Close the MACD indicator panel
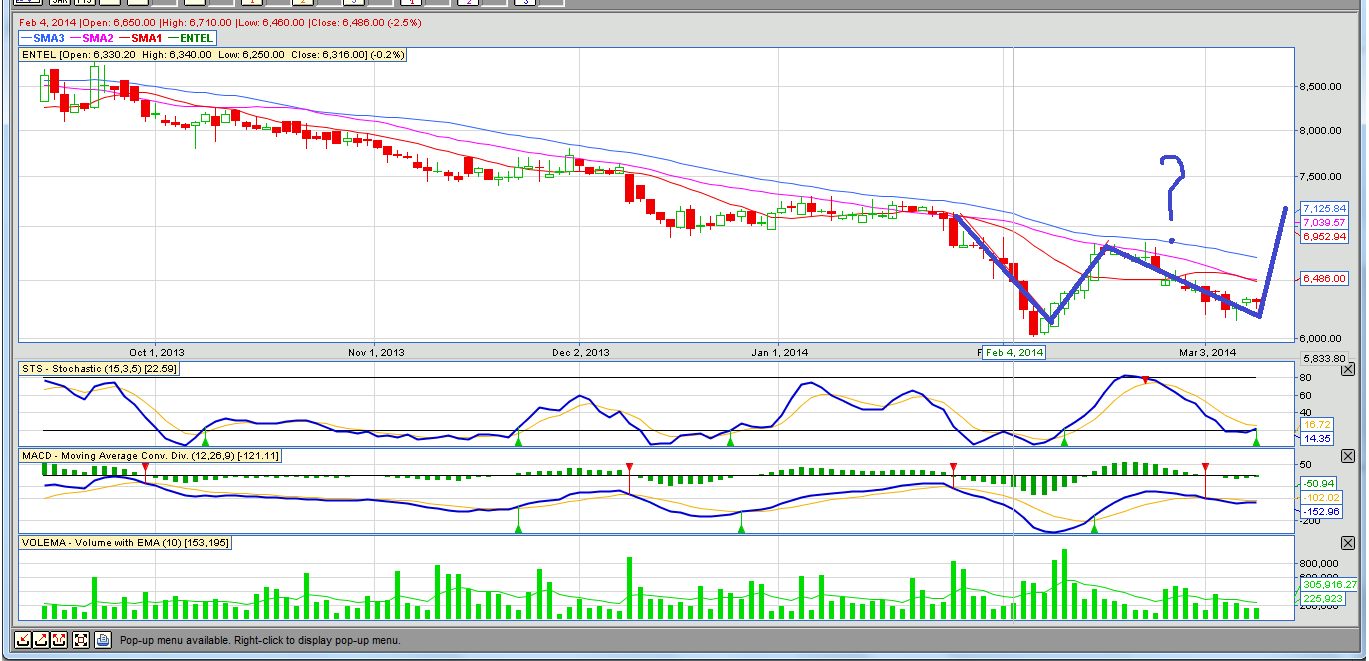This screenshot has width=1369, height=661. 1347,456
